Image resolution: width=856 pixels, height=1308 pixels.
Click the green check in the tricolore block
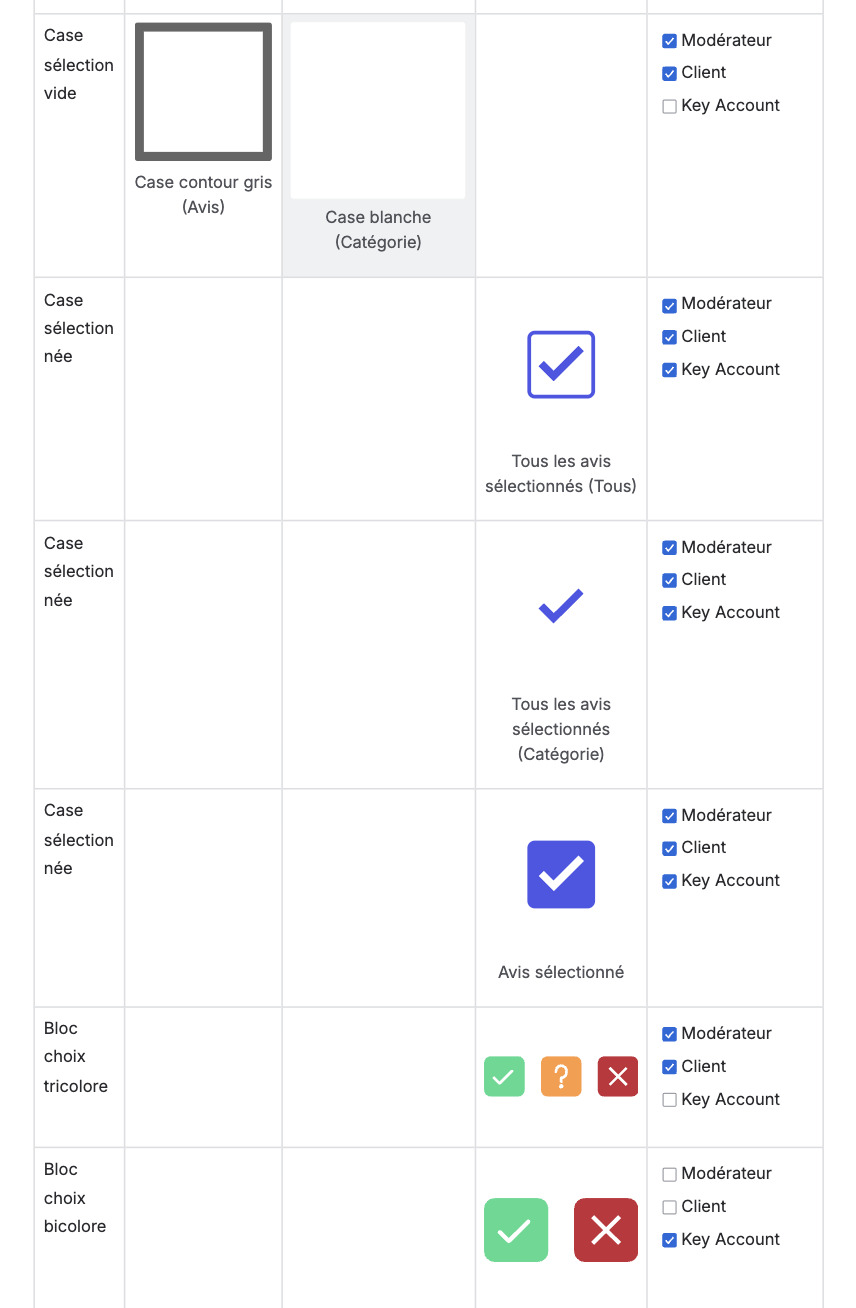504,1076
